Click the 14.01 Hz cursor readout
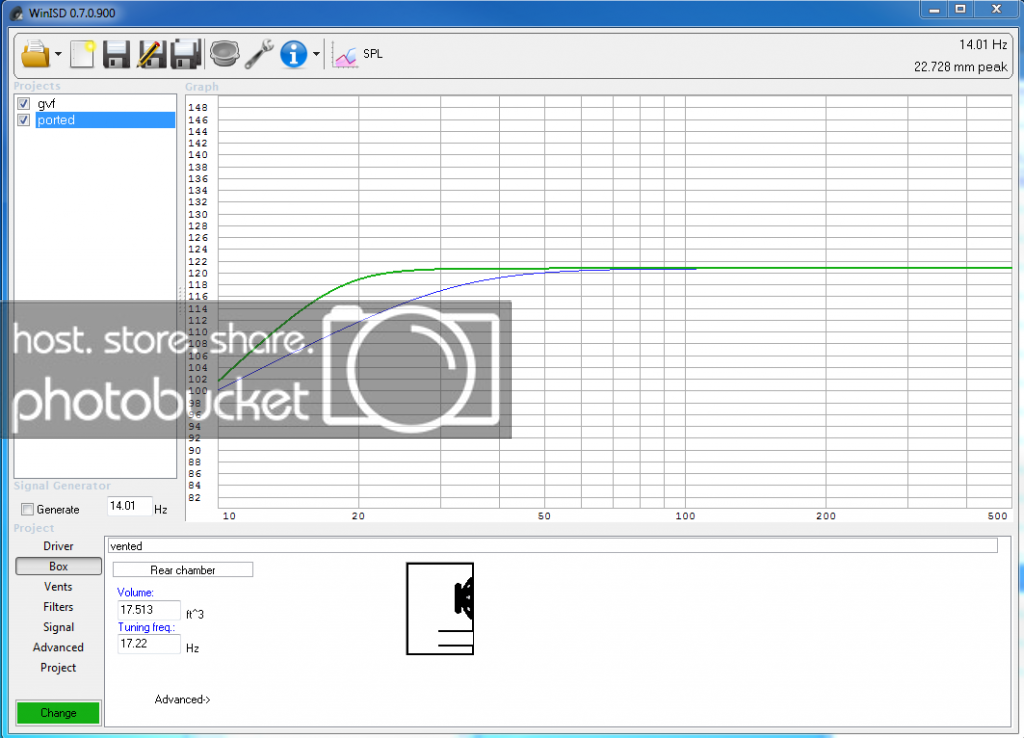1024x738 pixels. [983, 44]
